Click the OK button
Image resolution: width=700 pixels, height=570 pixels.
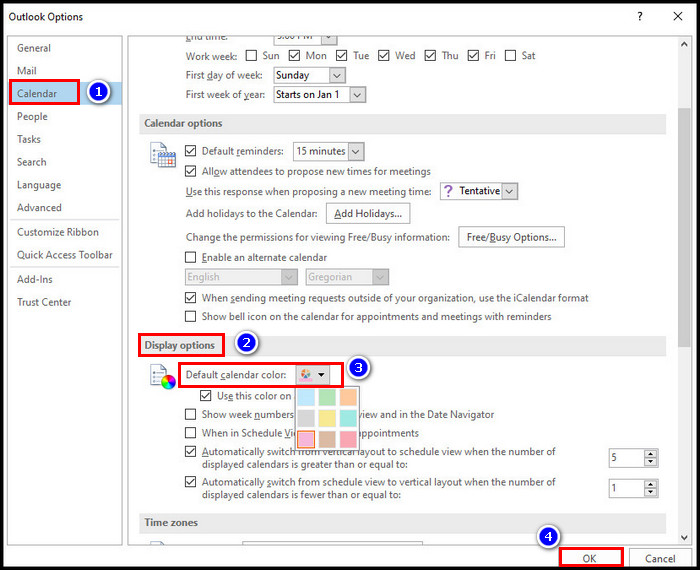pyautogui.click(x=589, y=558)
